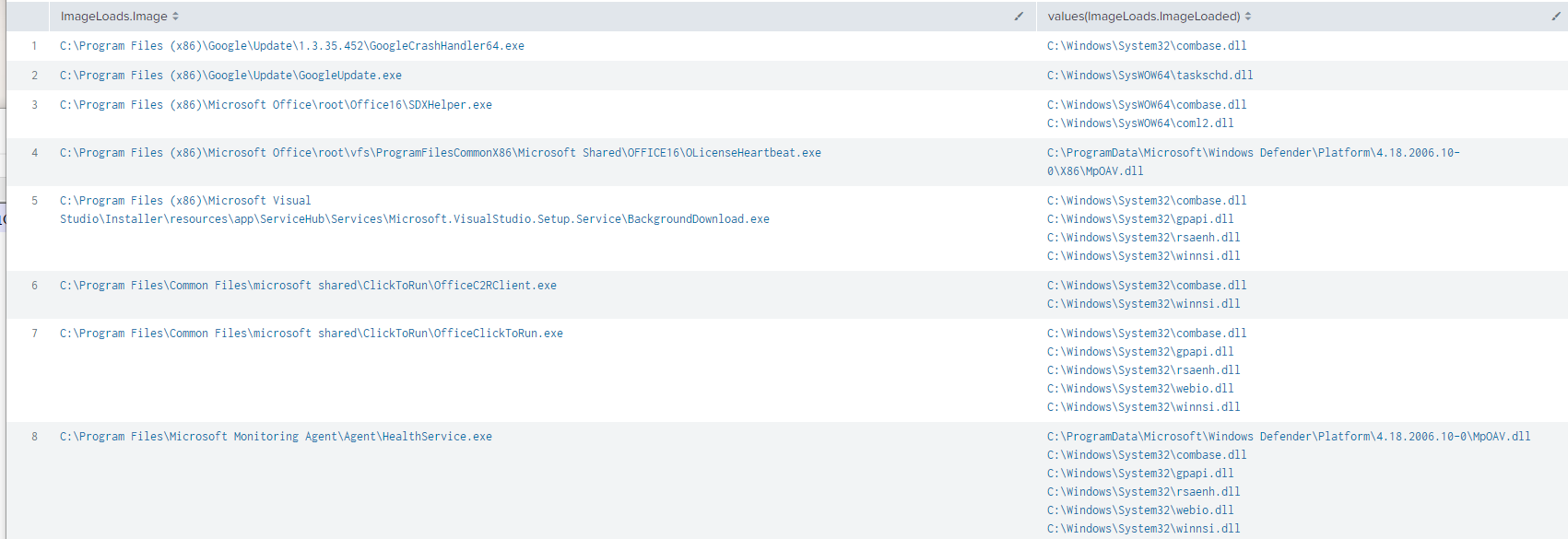
Task: Select SysWOW64\coml2.dll in row 3
Action: tap(1139, 123)
